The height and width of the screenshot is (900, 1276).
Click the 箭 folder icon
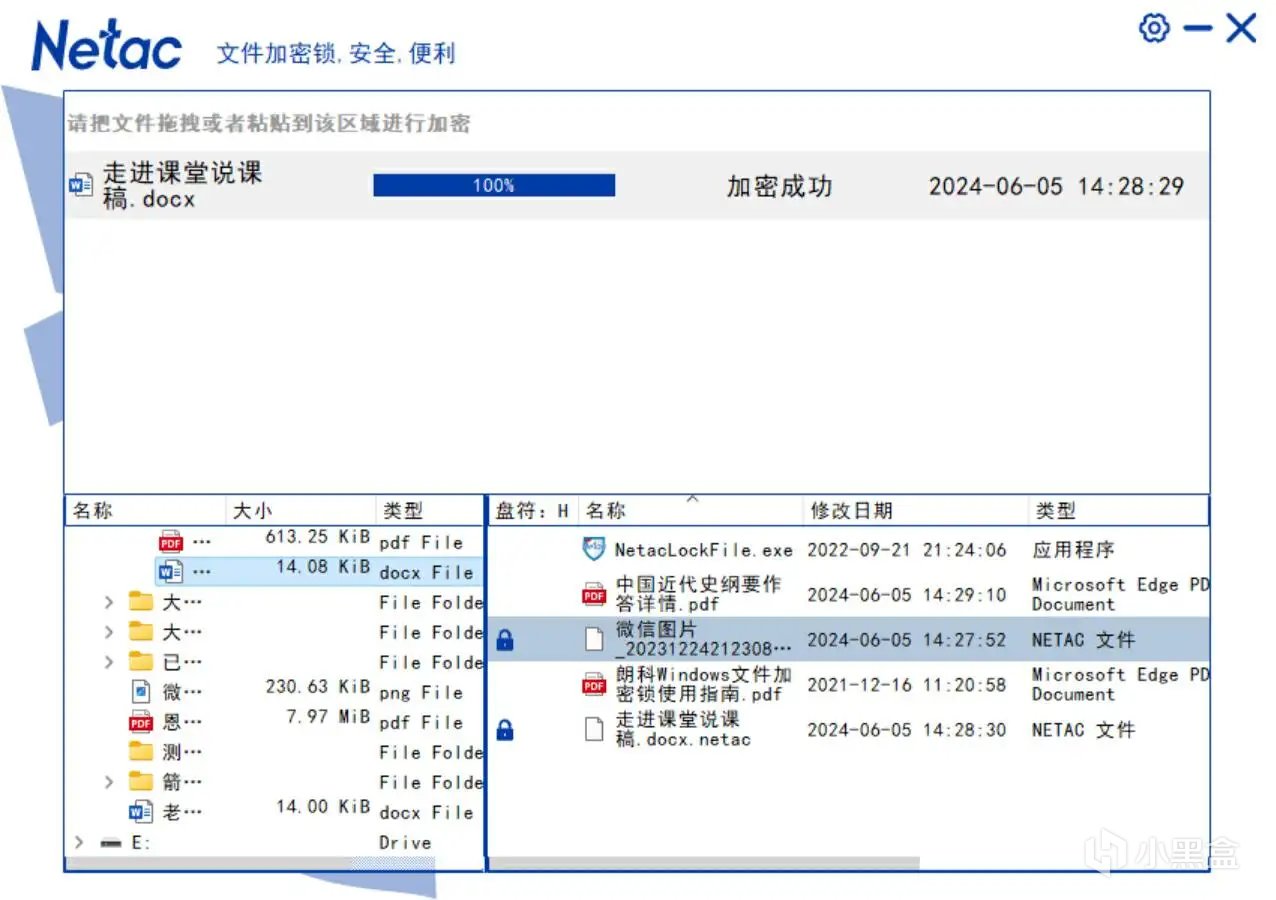click(x=141, y=782)
